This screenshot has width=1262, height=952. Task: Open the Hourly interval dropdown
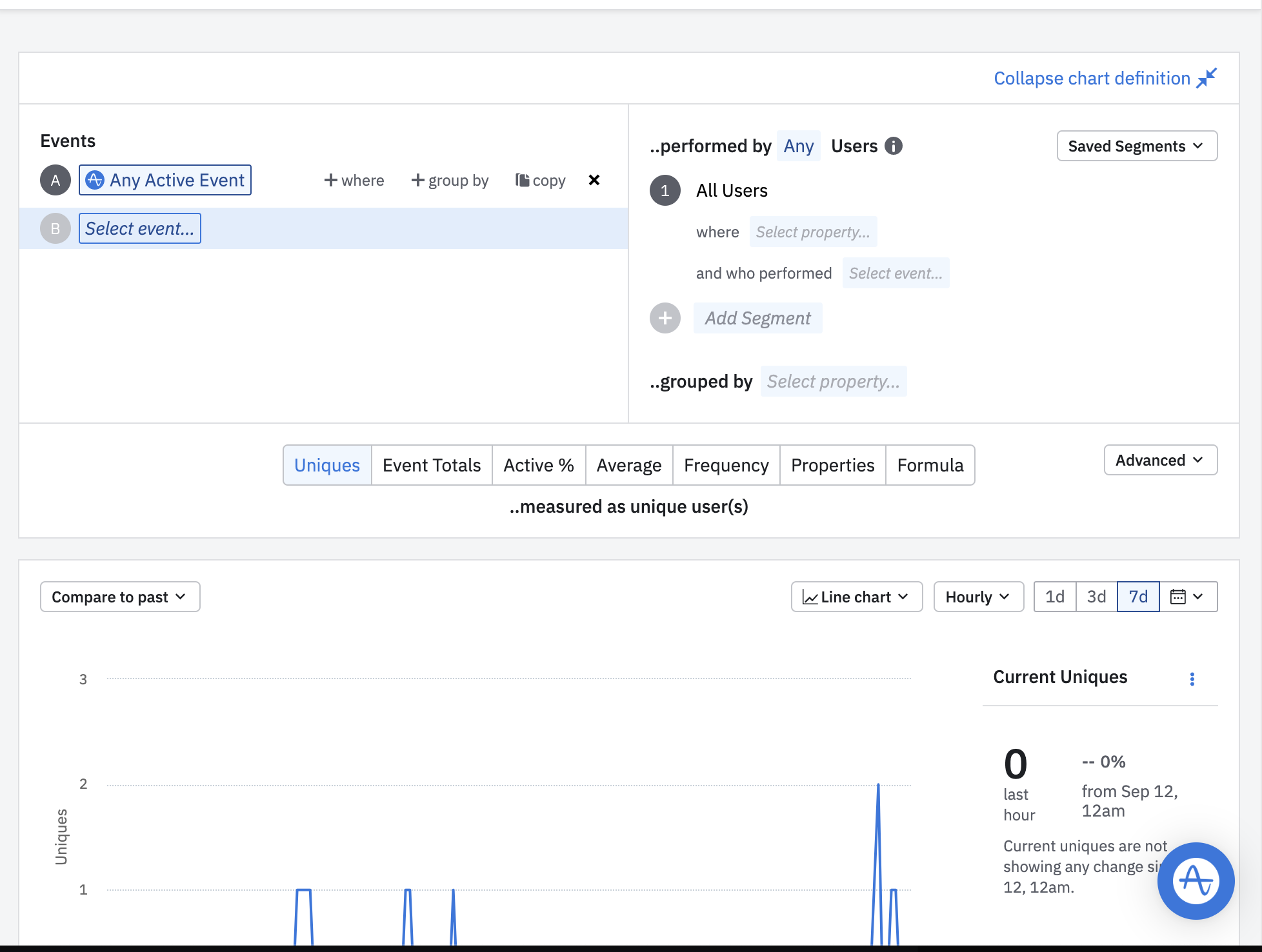(x=977, y=597)
